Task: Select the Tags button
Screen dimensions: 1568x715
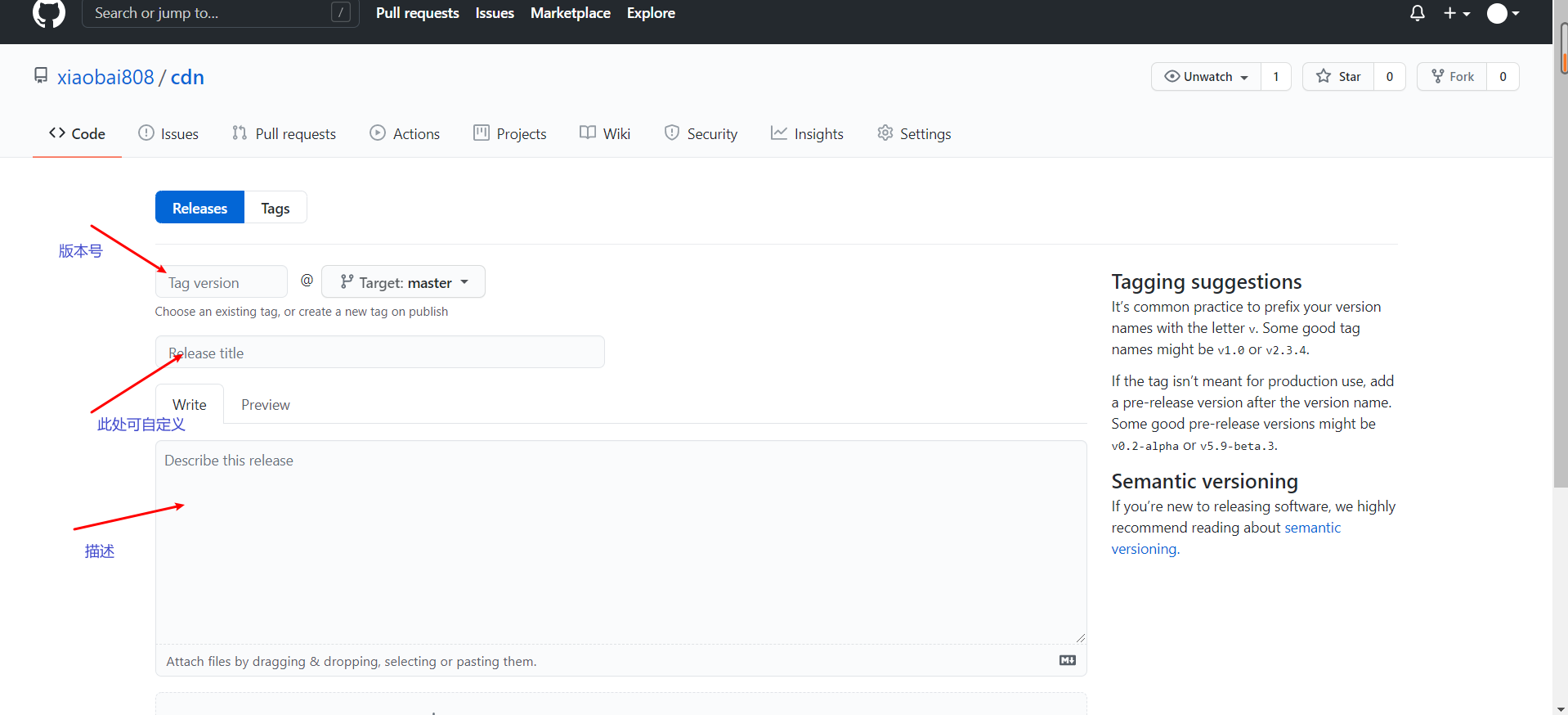Action: (x=276, y=208)
